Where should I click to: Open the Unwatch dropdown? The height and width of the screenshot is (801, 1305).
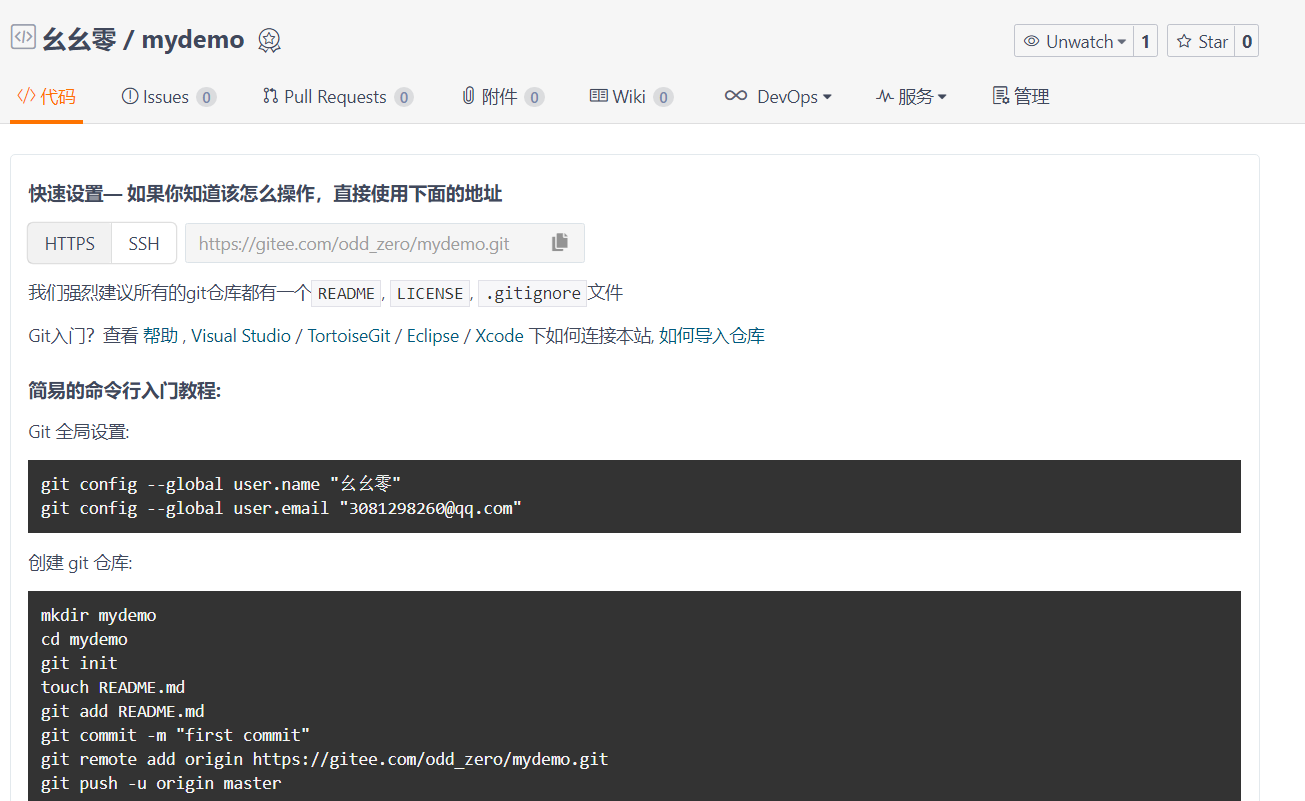pyautogui.click(x=1072, y=41)
